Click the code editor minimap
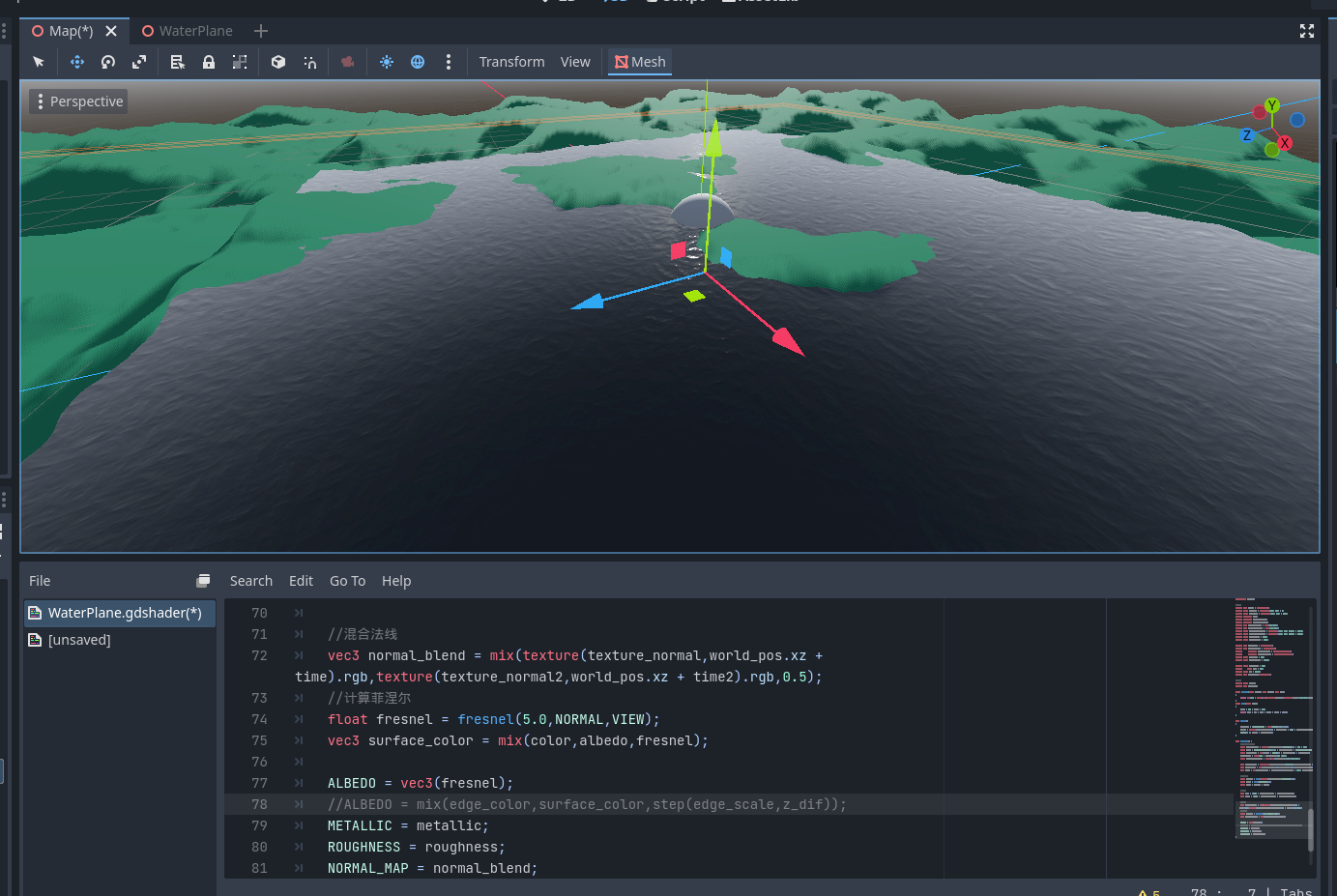This screenshot has height=896, width=1337. (x=1271, y=715)
